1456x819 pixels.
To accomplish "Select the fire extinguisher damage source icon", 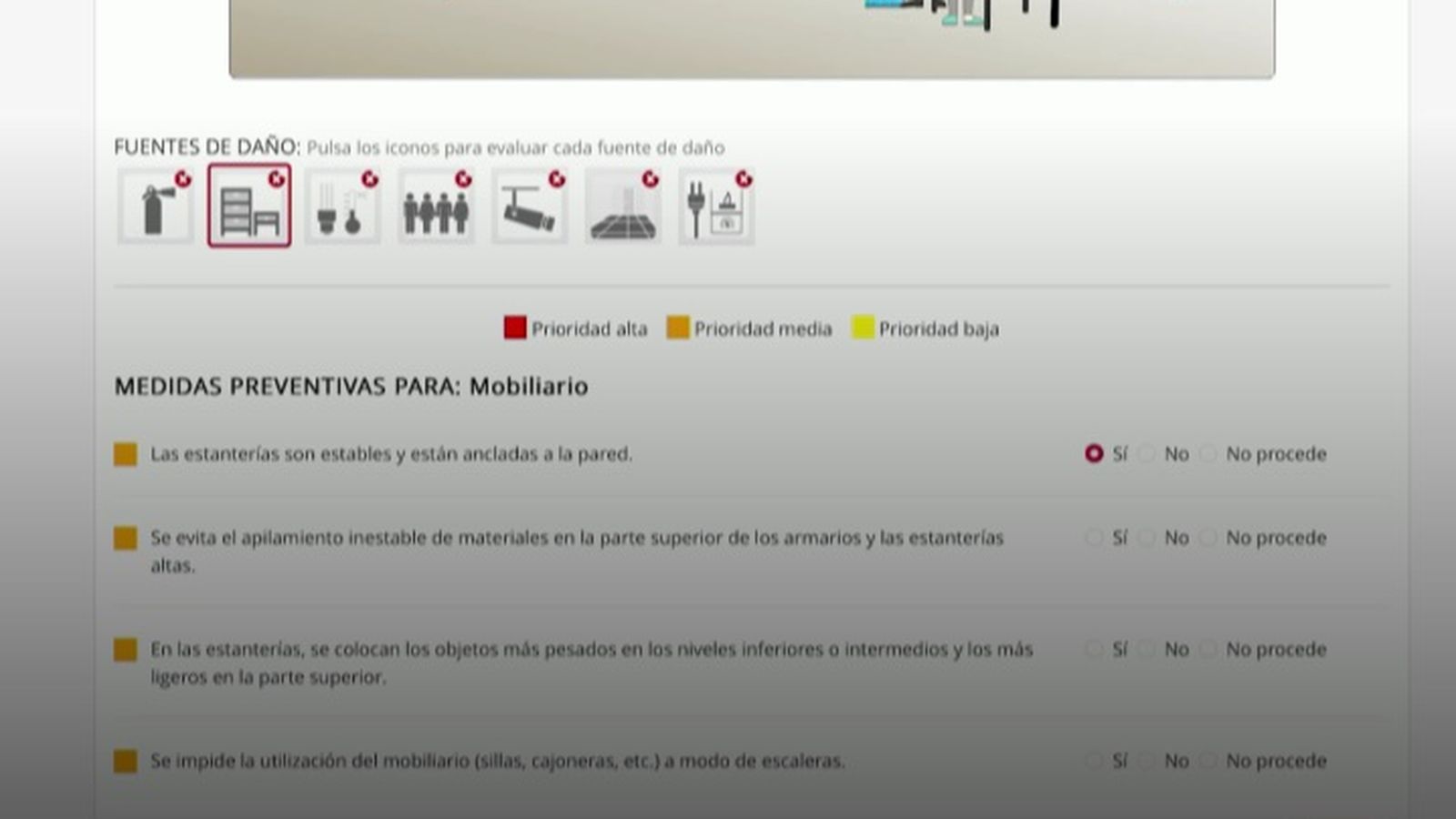I will [x=155, y=207].
